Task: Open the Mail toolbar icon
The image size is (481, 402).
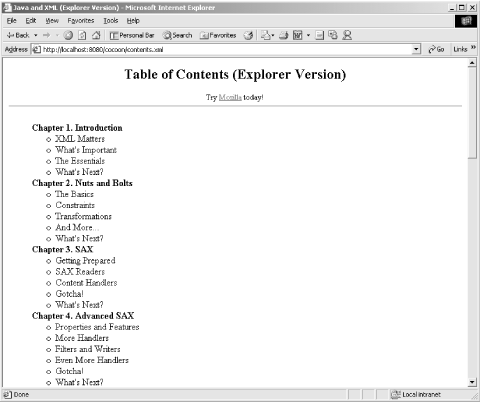Action: (266, 35)
